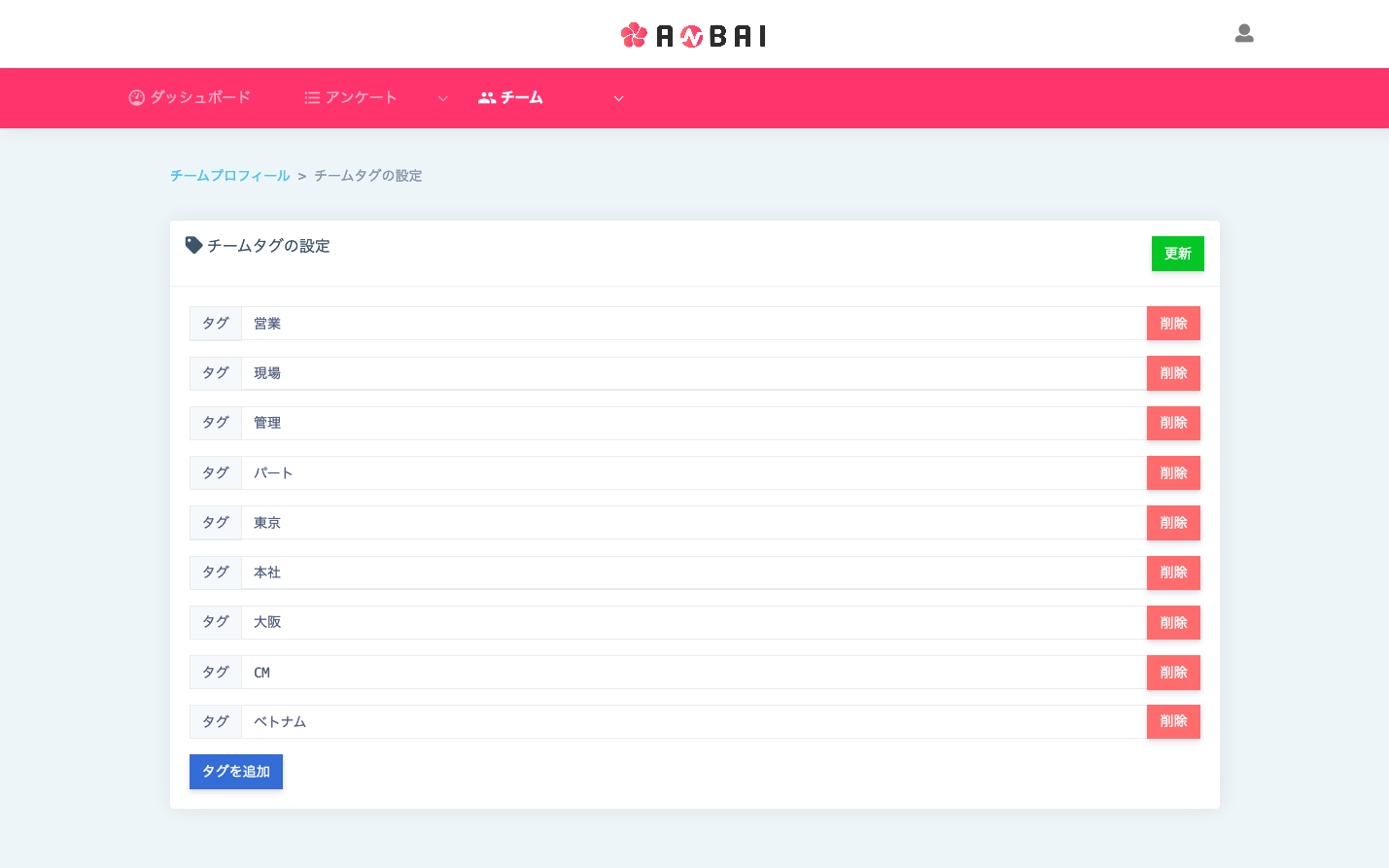Click the green 更新 button
The image size is (1389, 868).
[1178, 253]
